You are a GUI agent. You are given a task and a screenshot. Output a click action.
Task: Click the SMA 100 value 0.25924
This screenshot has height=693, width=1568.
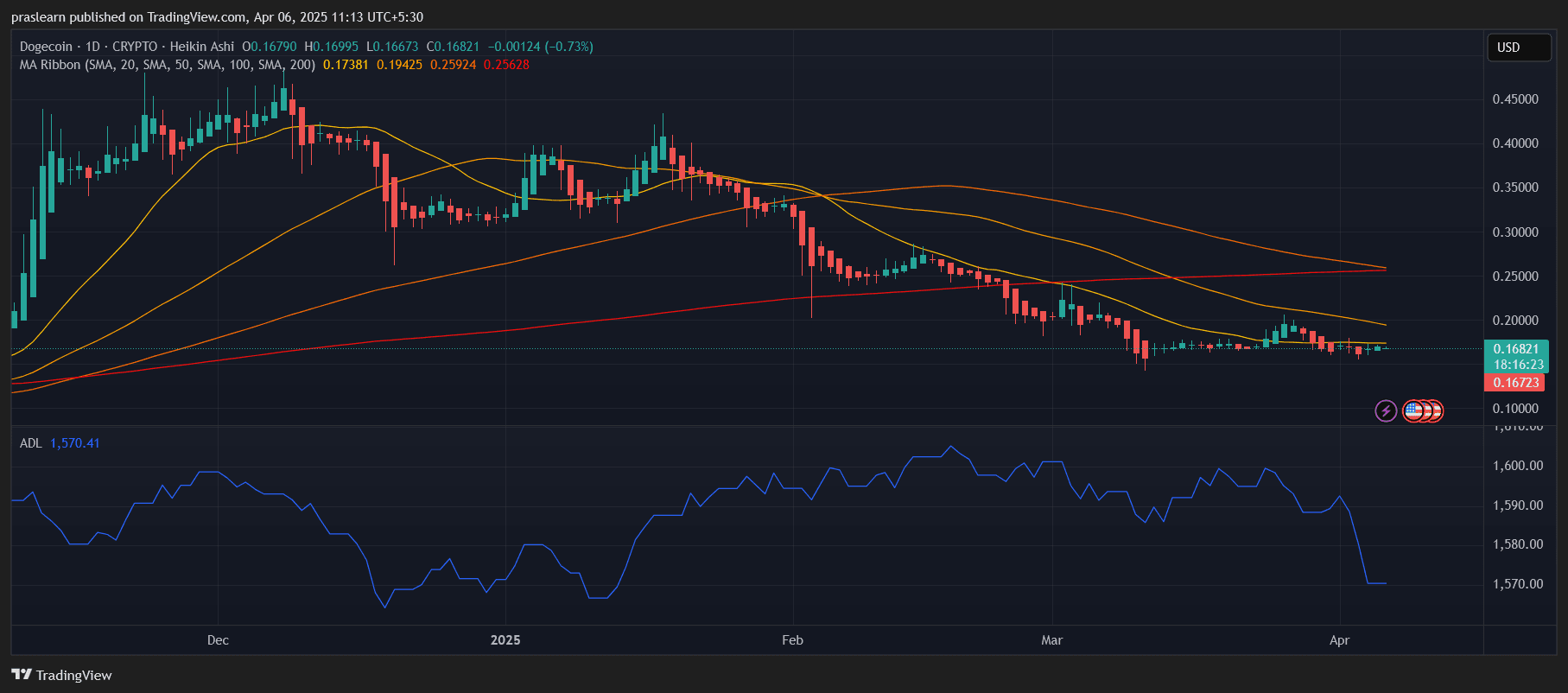pyautogui.click(x=453, y=65)
